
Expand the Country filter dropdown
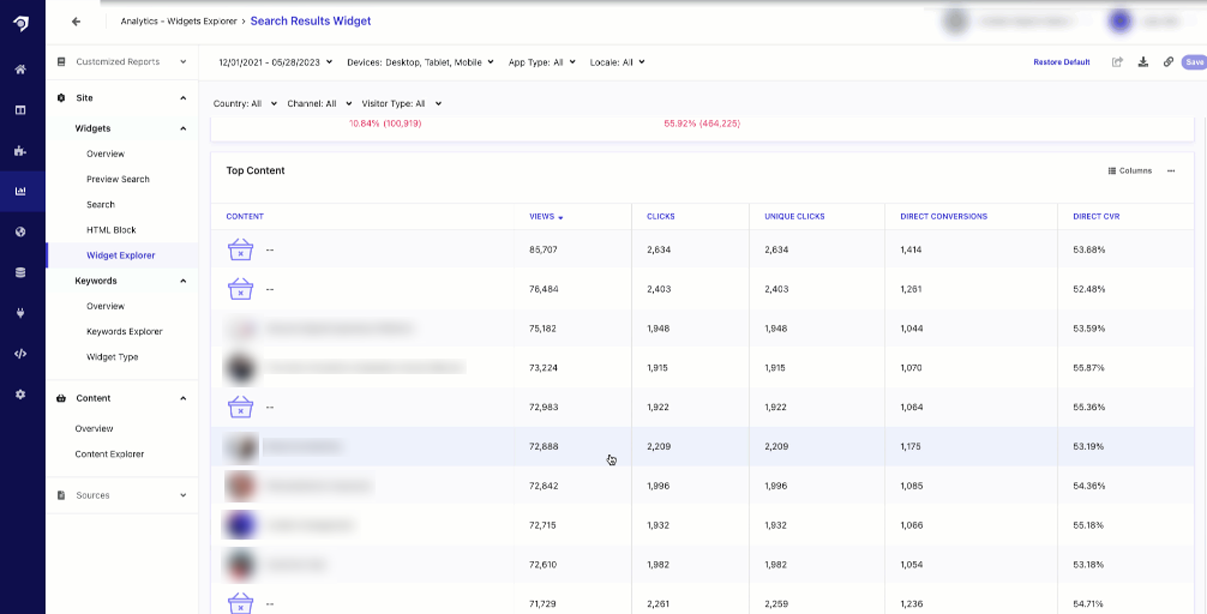click(245, 102)
